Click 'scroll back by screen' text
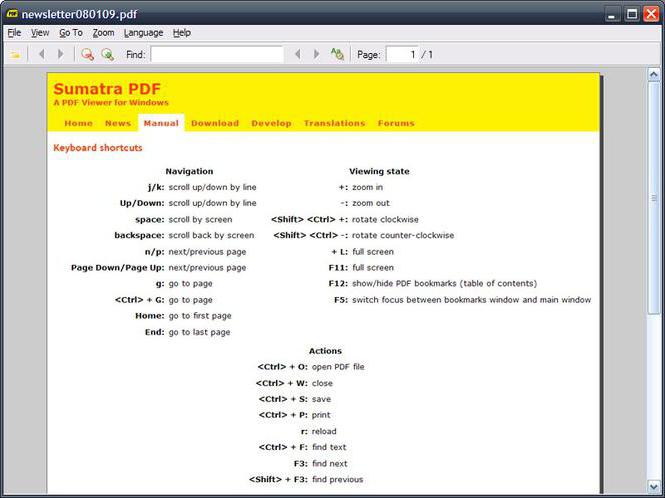Screen dimensions: 665x498 click(x=211, y=235)
